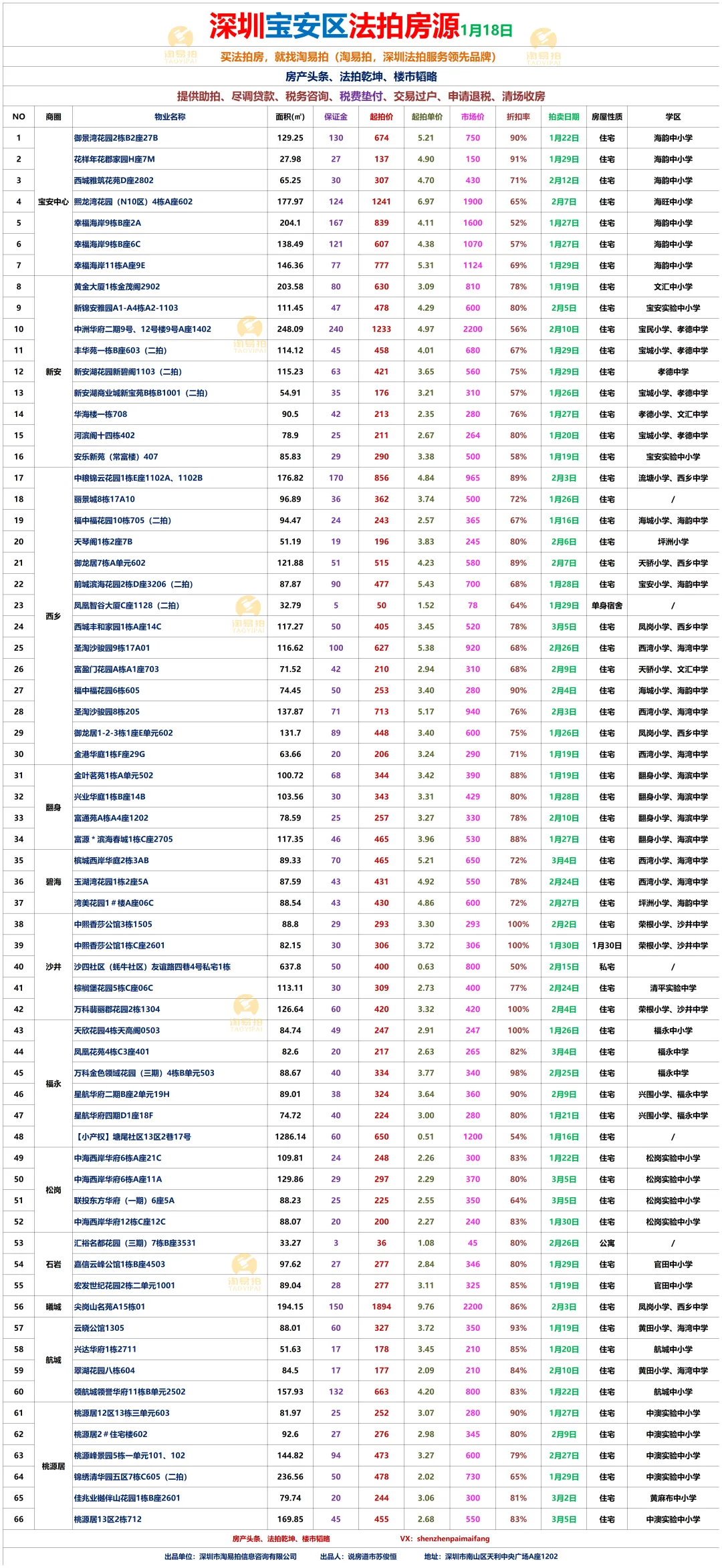The width and height of the screenshot is (722, 1568).
Task: Click starting price 1241 in row 4
Action: (x=381, y=202)
